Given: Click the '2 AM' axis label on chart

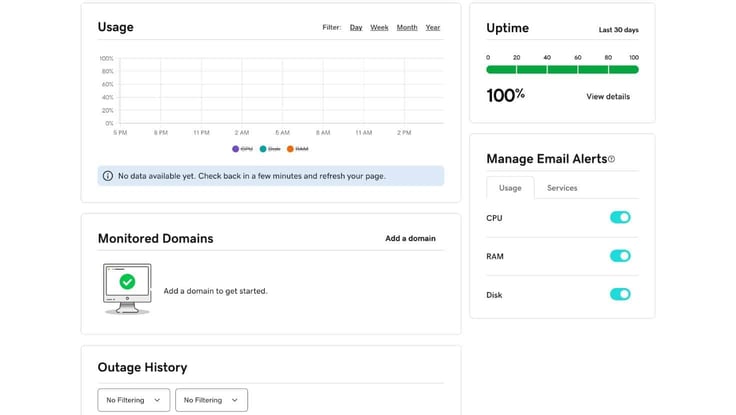Looking at the screenshot, I should click(242, 133).
